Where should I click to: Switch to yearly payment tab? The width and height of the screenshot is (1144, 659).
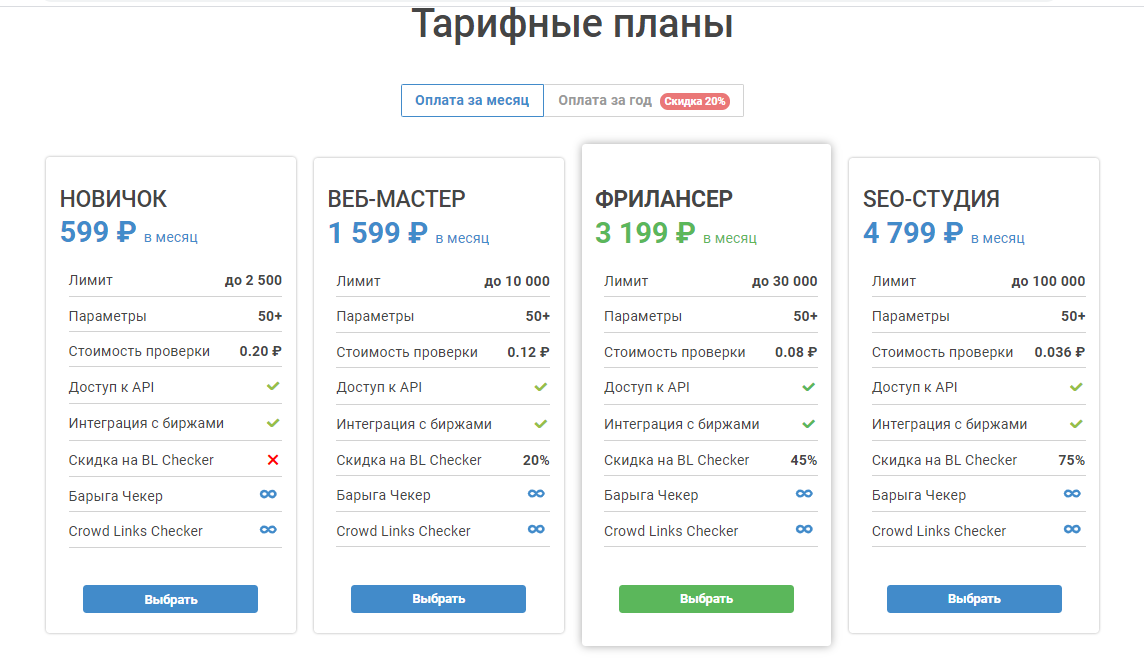pyautogui.click(x=605, y=101)
